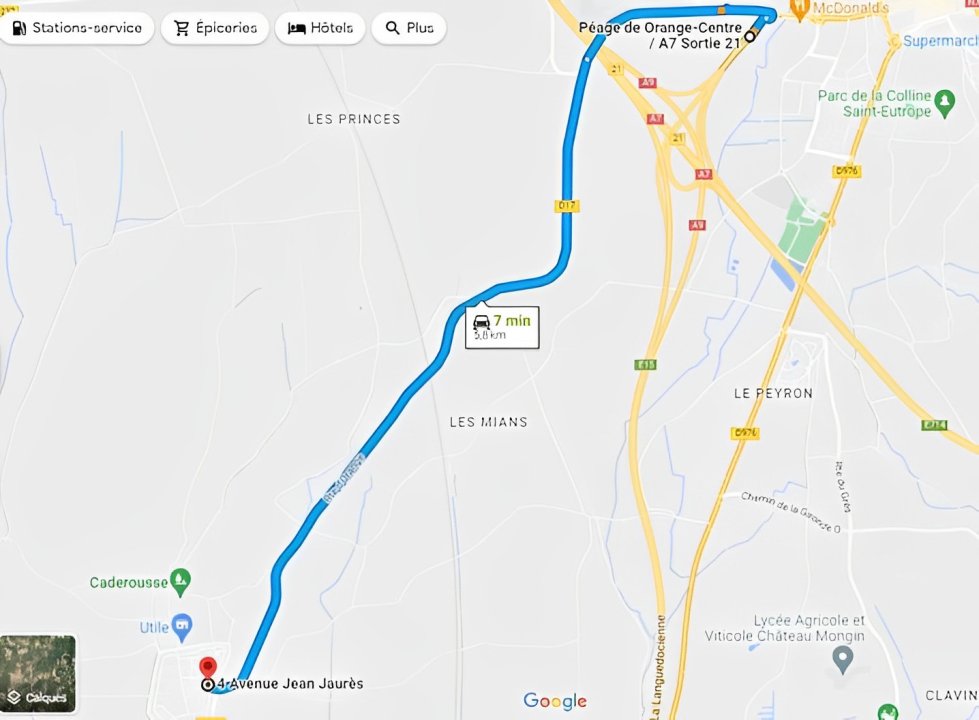Image resolution: width=979 pixels, height=720 pixels.
Task: Select the 4 Avenue Jean Jaurès label
Action: pyautogui.click(x=290, y=683)
